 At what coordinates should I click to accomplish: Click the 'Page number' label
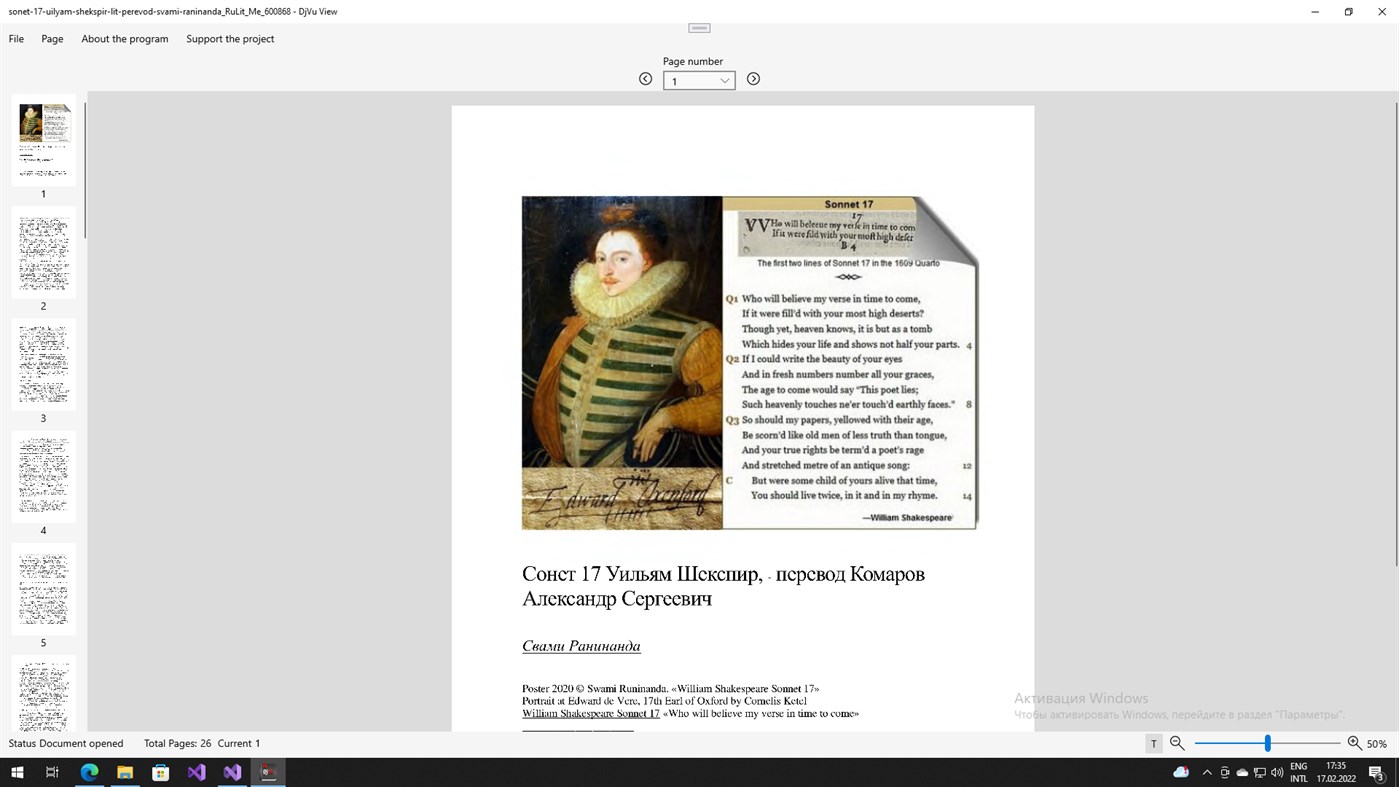coord(693,61)
